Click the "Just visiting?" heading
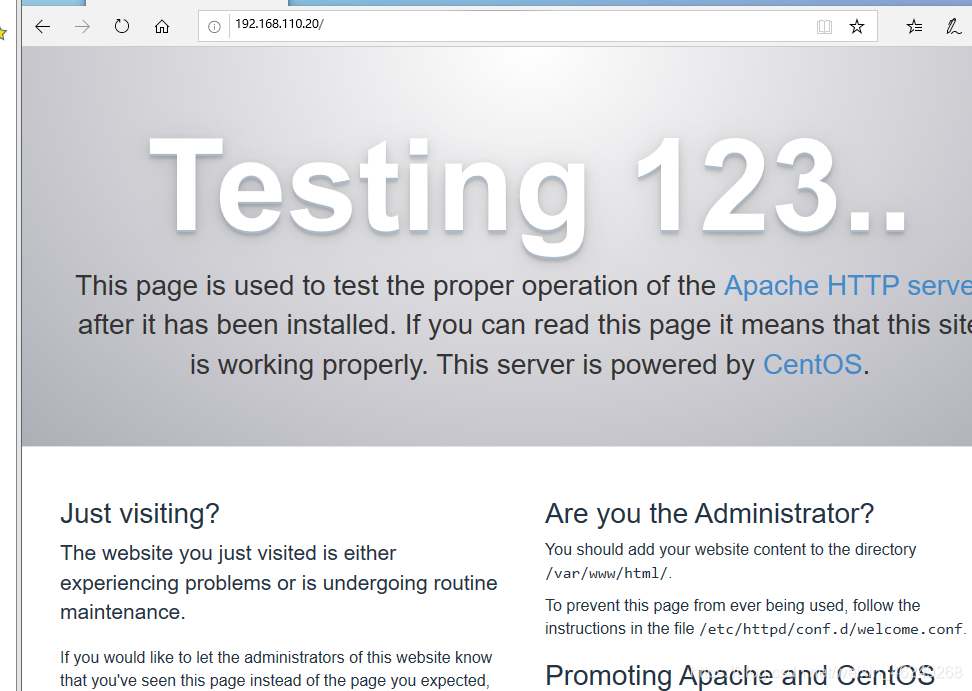The image size is (972, 691). point(140,514)
